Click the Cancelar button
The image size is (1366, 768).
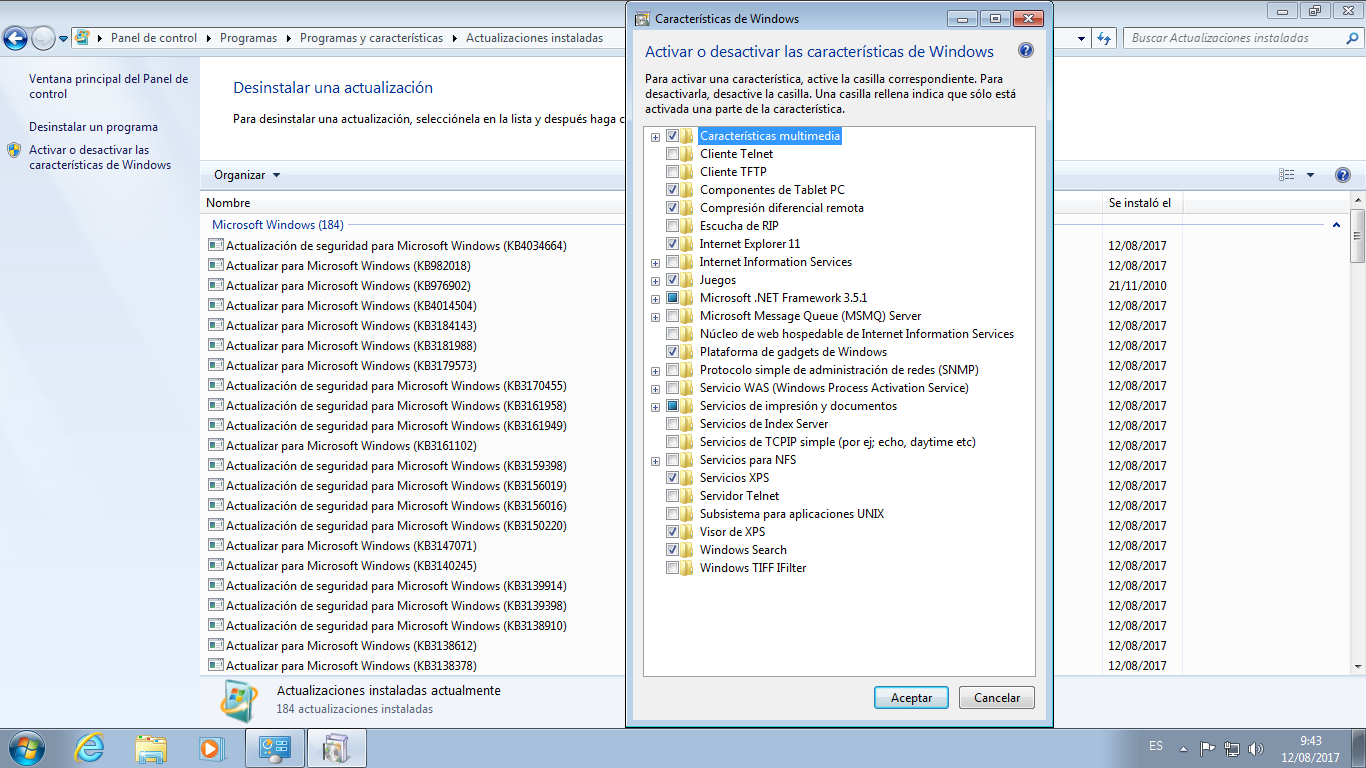click(997, 698)
